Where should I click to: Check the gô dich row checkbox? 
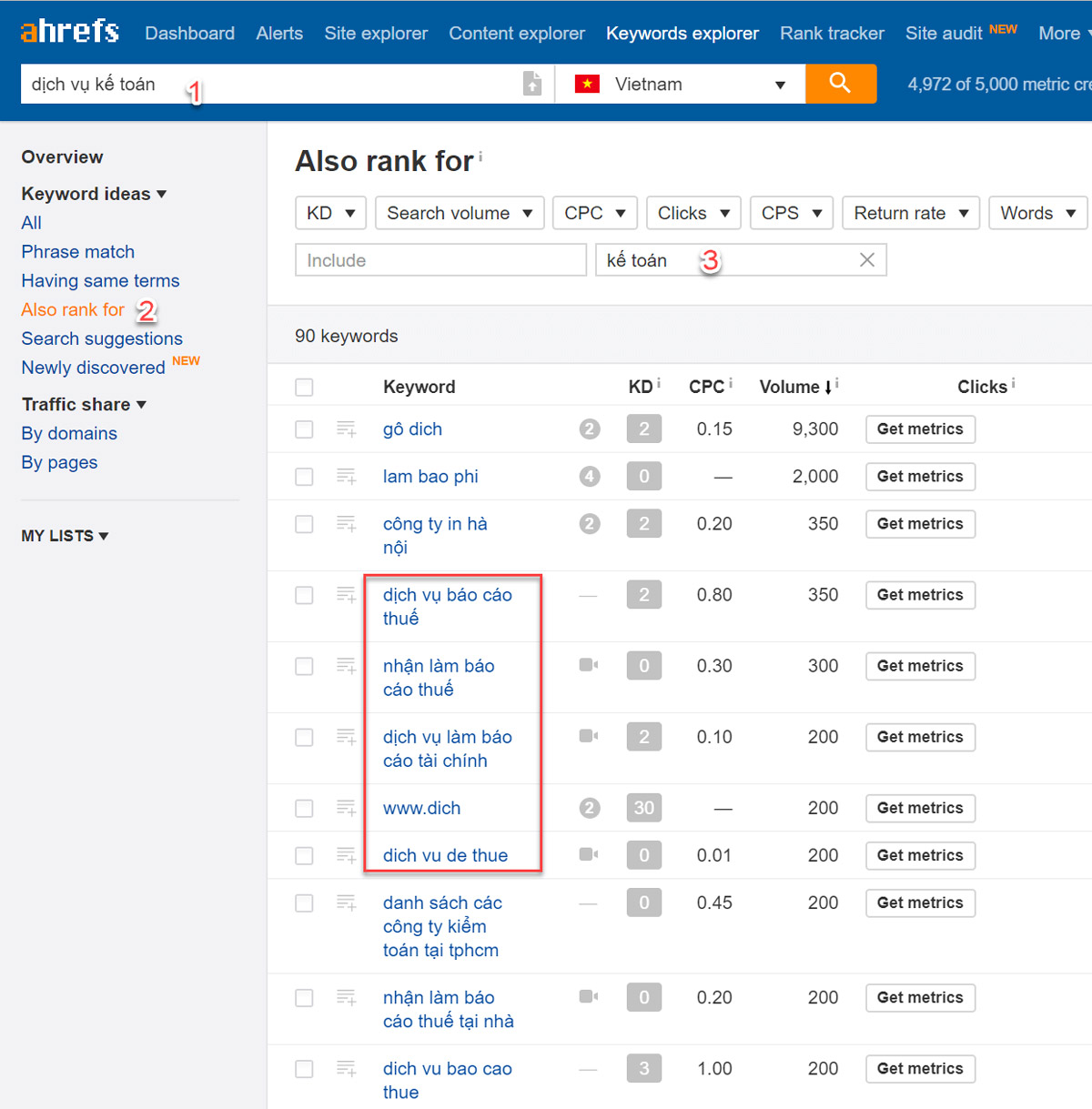(304, 429)
